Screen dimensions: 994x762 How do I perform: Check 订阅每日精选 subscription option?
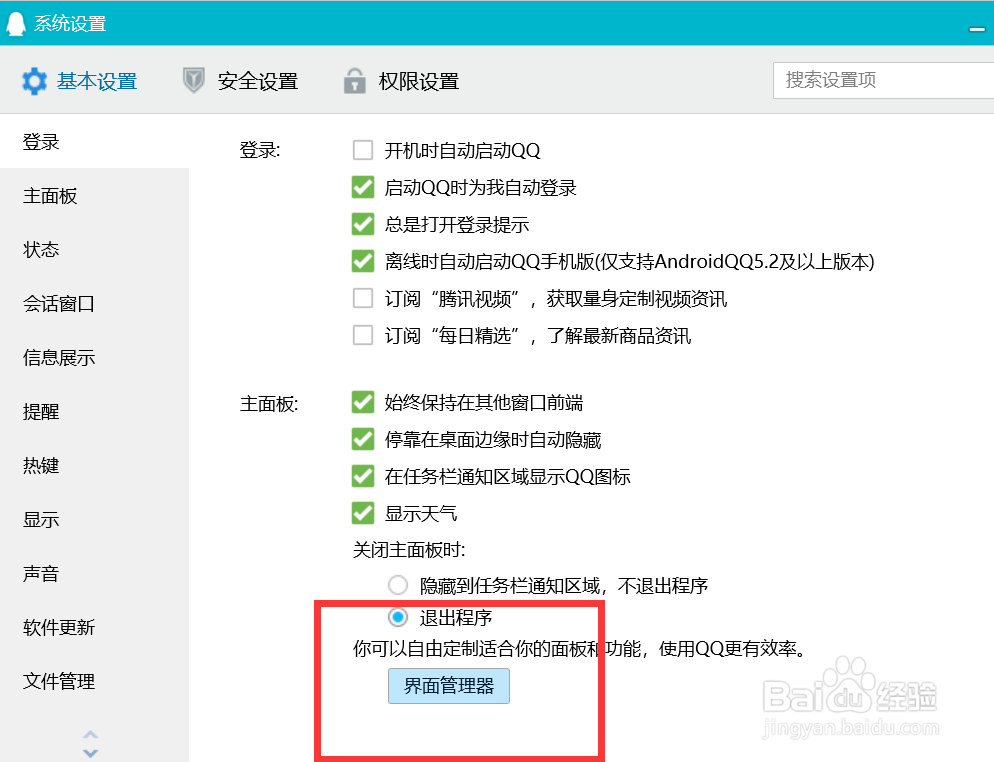pyautogui.click(x=363, y=335)
